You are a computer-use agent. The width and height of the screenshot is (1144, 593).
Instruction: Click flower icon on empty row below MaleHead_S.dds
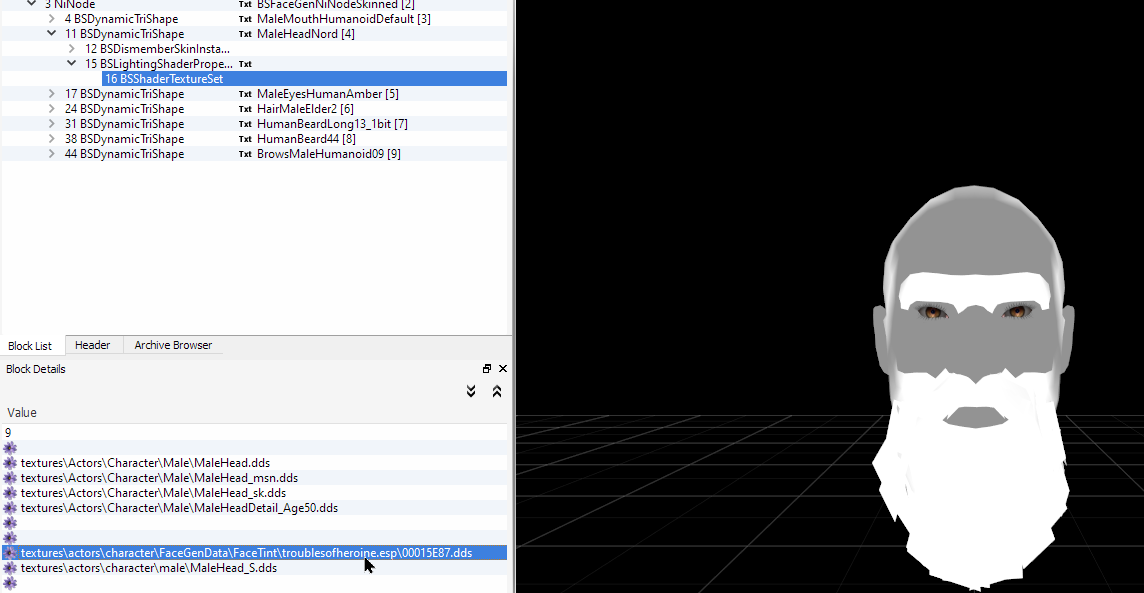click(10, 583)
